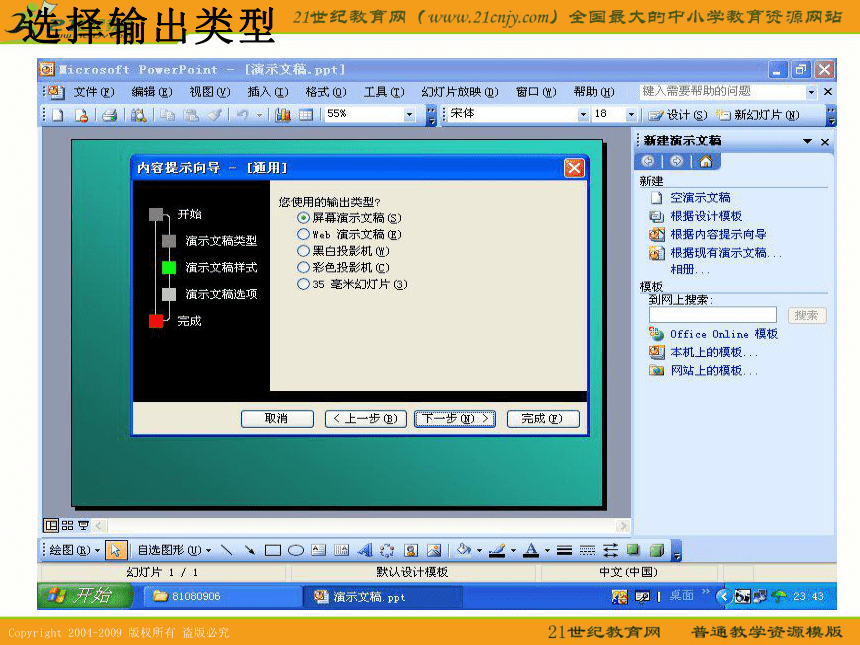860x645 pixels.
Task: Click the New document toolbar icon
Action: pos(58,115)
